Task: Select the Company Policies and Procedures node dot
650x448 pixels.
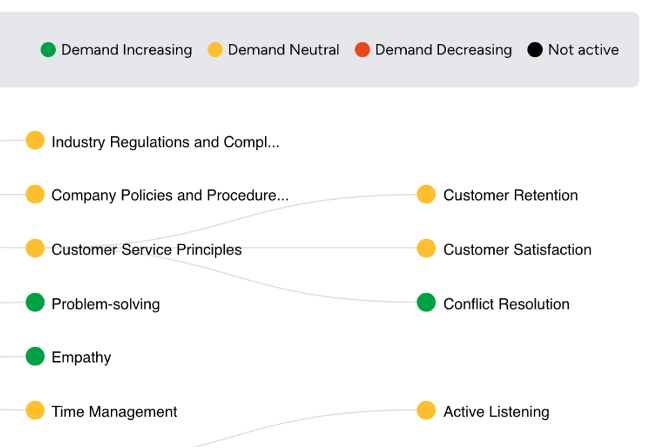Action: (35, 194)
